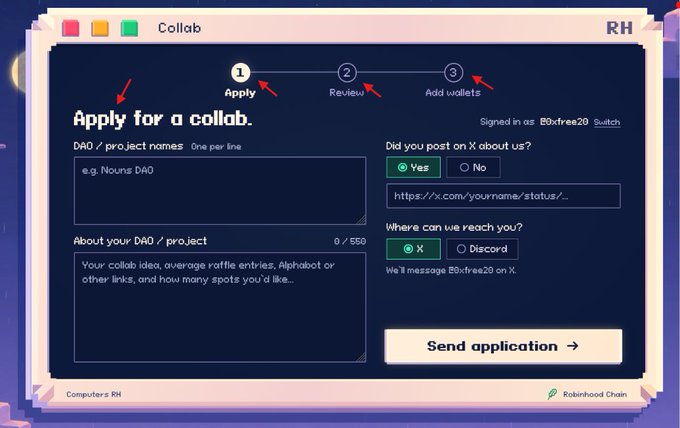Click the X post URL input field
Image resolution: width=680 pixels, height=428 pixels.
503,196
